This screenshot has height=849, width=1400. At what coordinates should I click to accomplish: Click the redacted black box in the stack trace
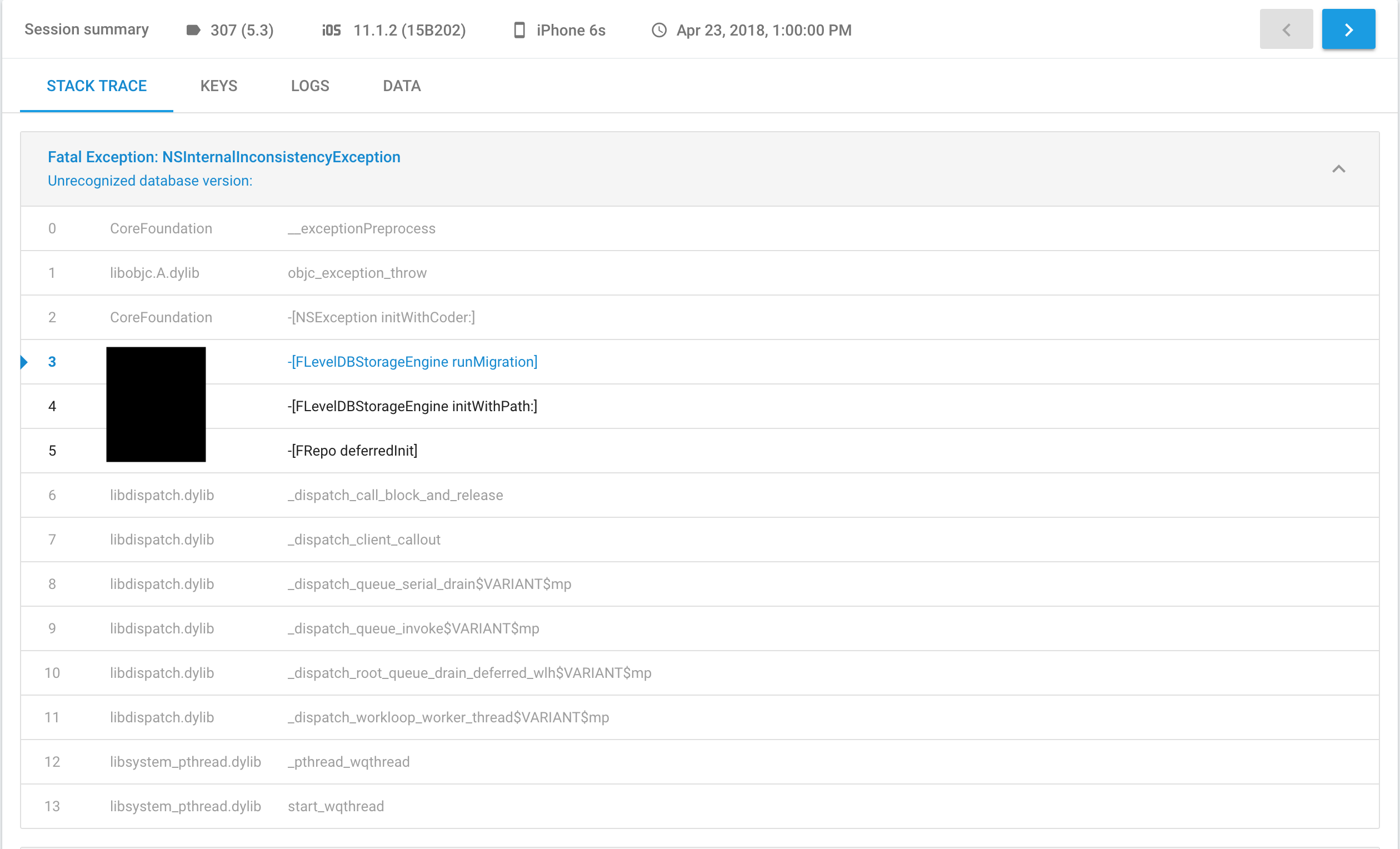pyautogui.click(x=156, y=404)
